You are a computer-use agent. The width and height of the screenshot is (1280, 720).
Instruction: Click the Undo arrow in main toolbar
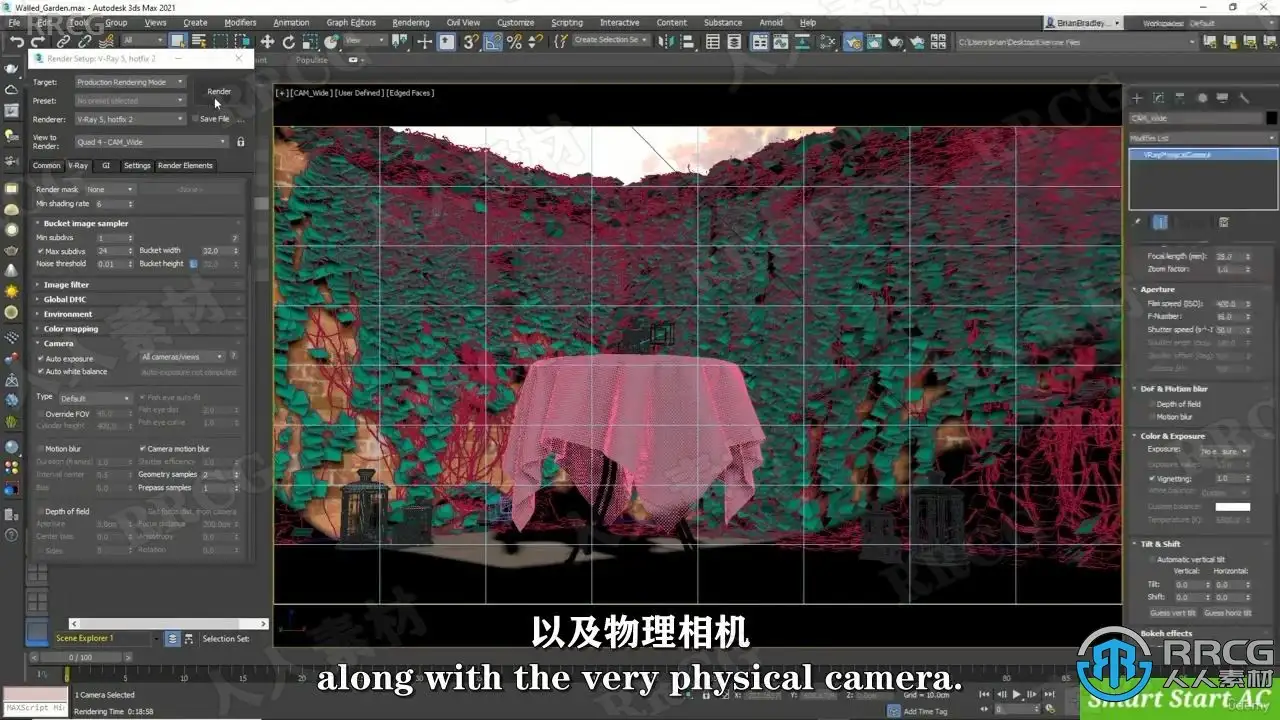17,41
